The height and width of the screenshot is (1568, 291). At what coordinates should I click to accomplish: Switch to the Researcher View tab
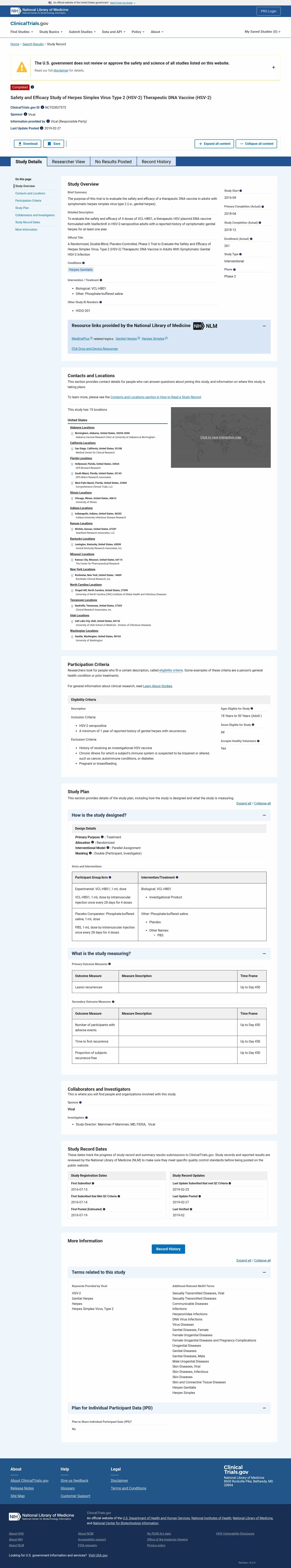68,162
